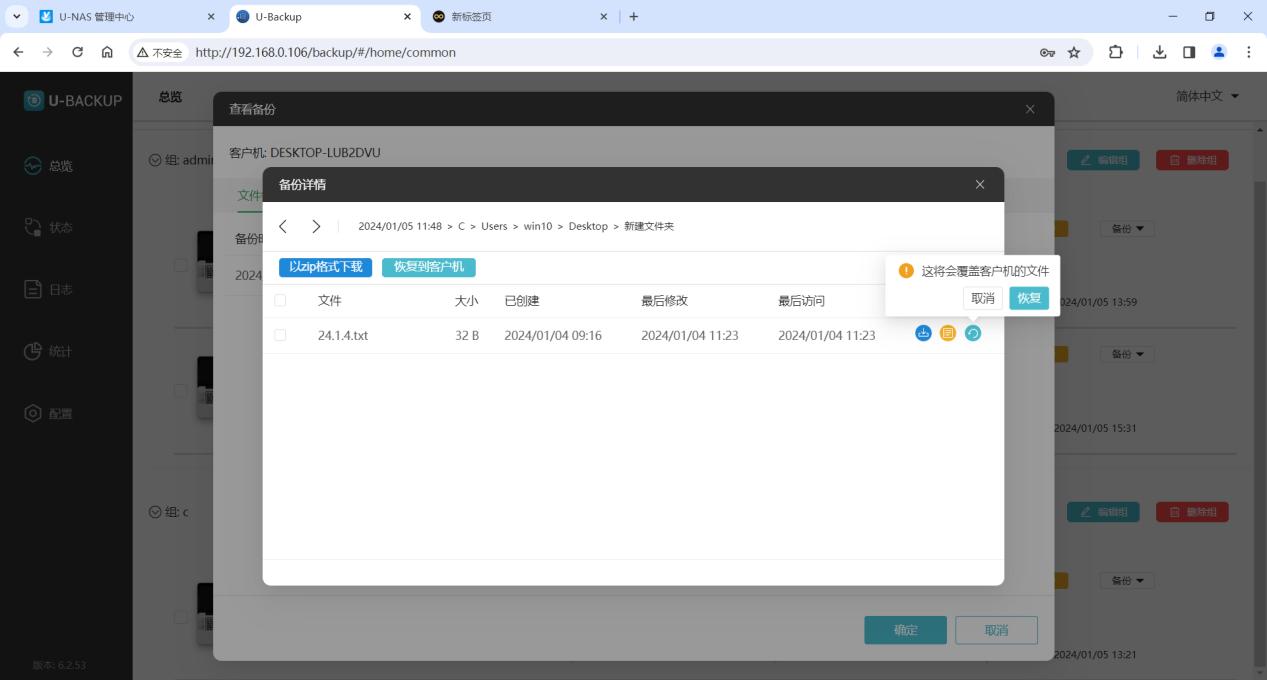Open the 简体中文 language dropdown
The image size is (1267, 680).
point(1207,96)
